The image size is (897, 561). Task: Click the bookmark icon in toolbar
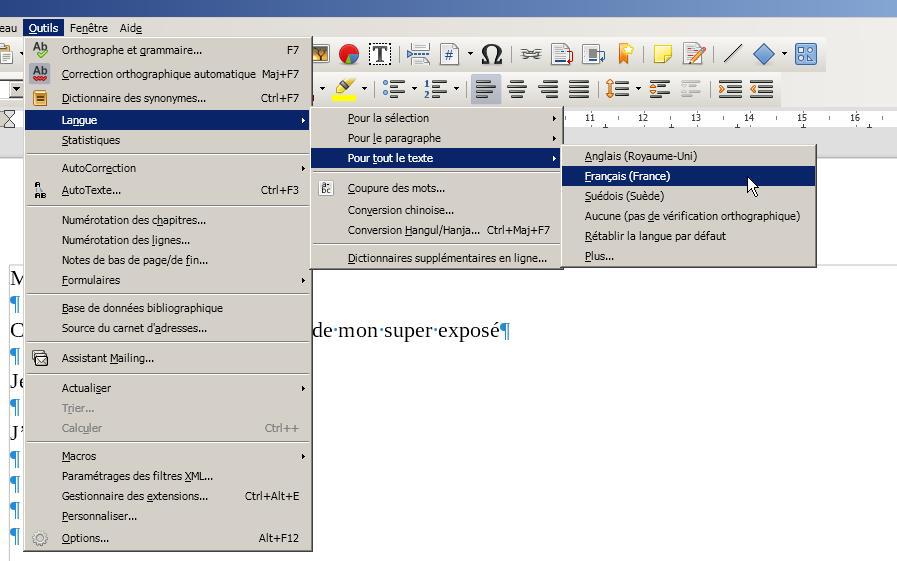point(625,54)
